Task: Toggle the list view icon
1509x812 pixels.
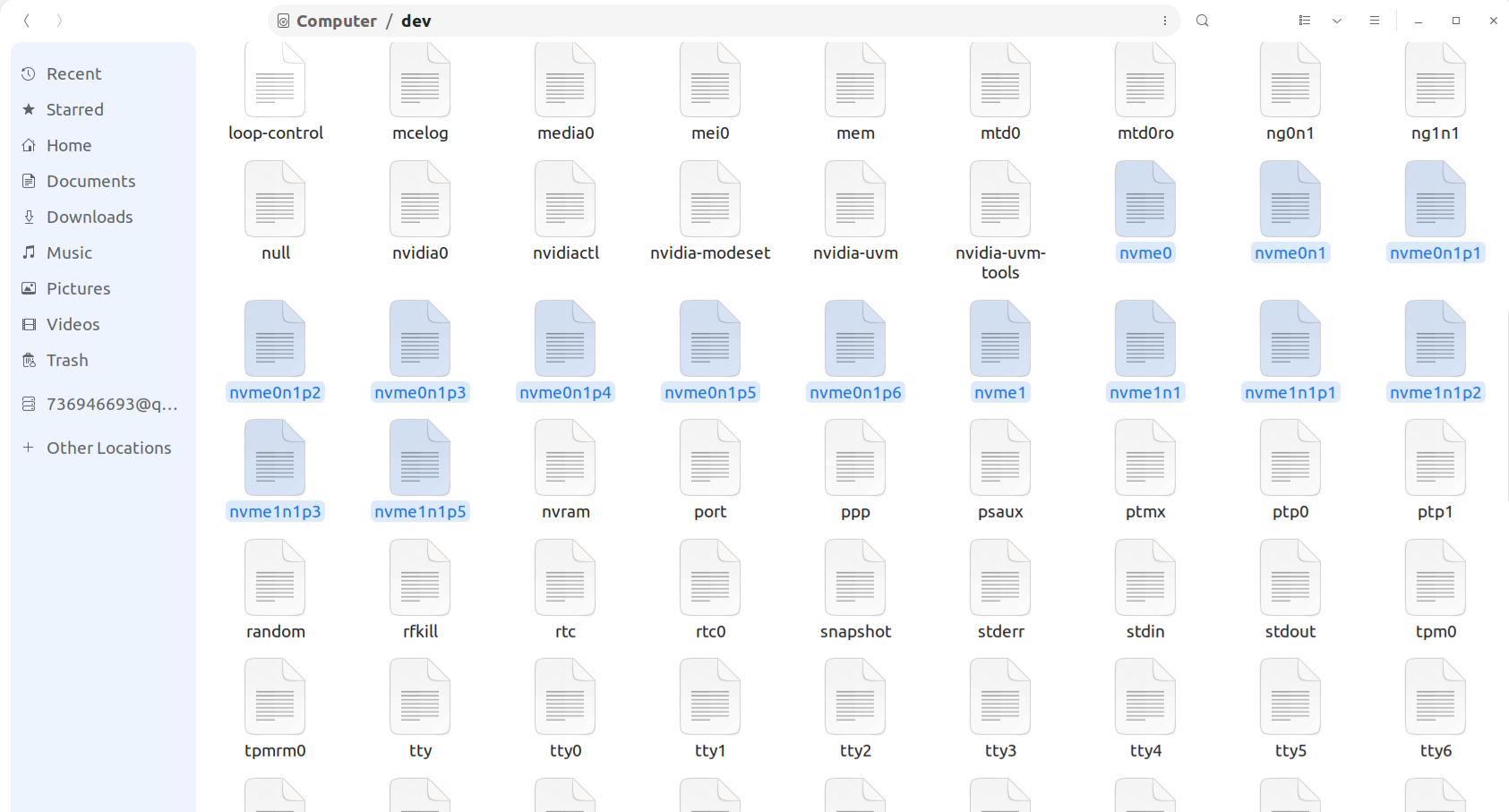Action: pos(1305,21)
